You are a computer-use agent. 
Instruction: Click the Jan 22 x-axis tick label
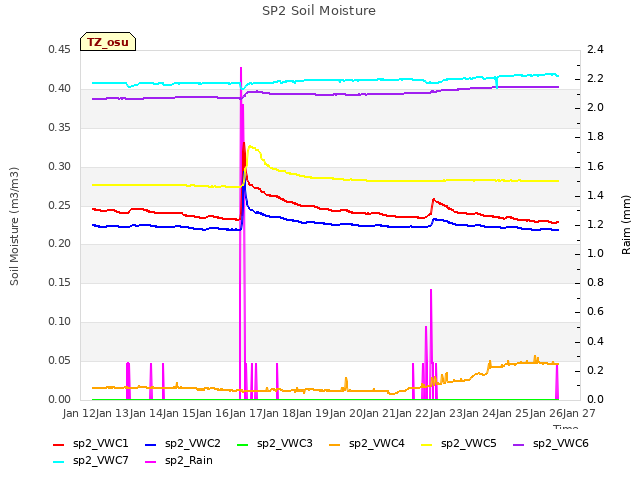pyautogui.click(x=412, y=413)
